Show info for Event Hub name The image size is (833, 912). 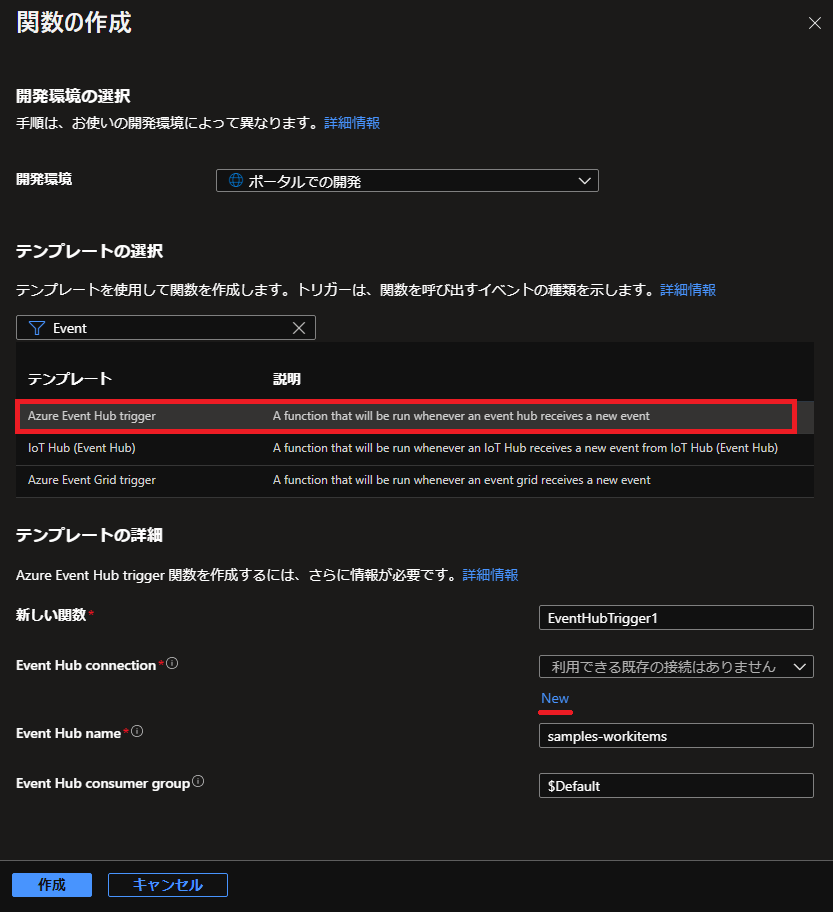(x=137, y=731)
